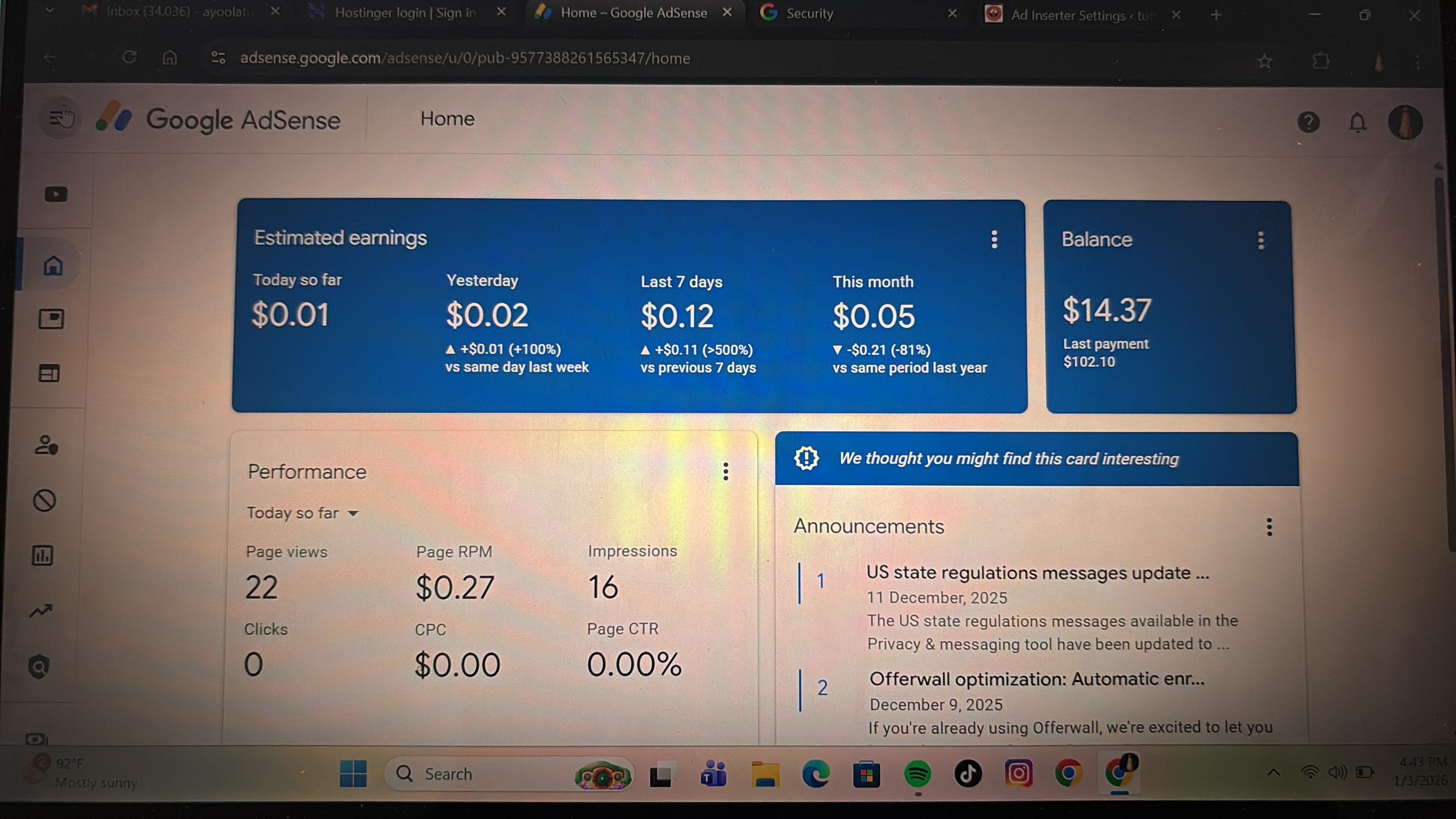1456x819 pixels.
Task: Open Estimated earnings card three-dot menu
Action: pyautogui.click(x=994, y=239)
